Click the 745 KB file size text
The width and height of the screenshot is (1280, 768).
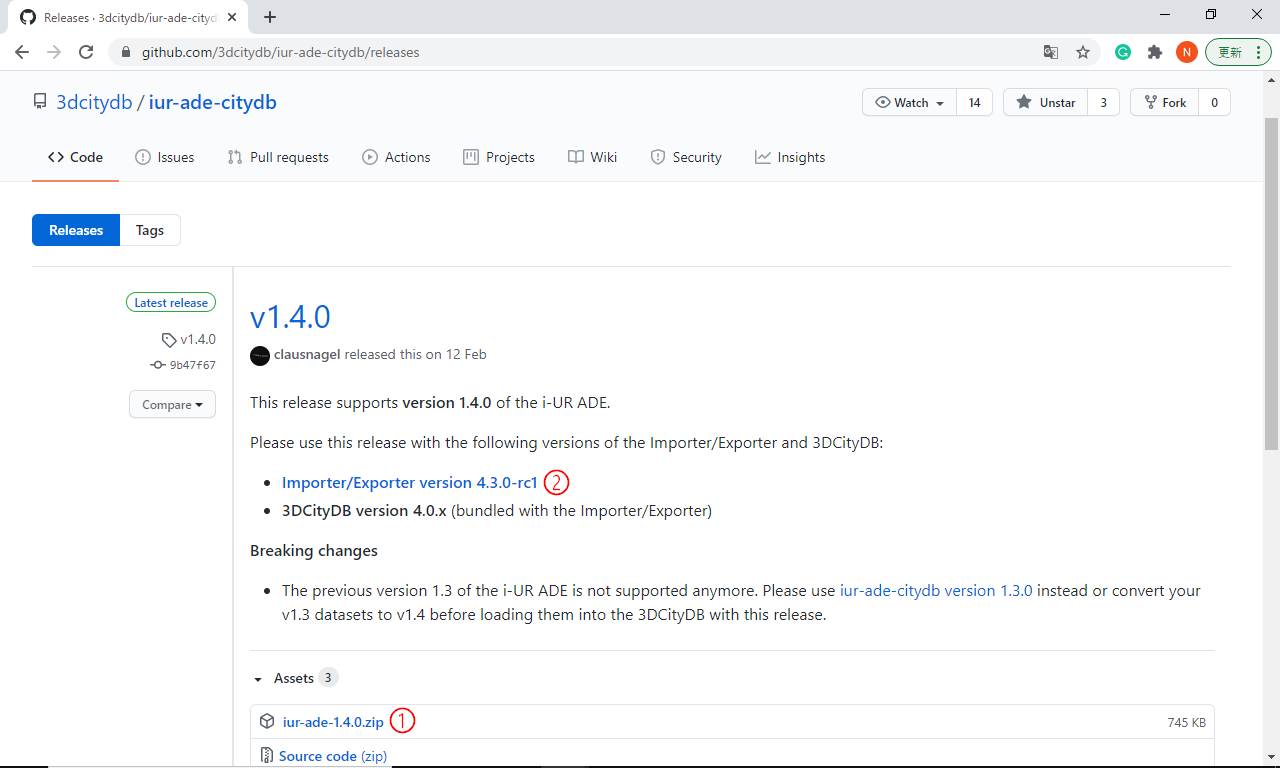pos(1186,722)
